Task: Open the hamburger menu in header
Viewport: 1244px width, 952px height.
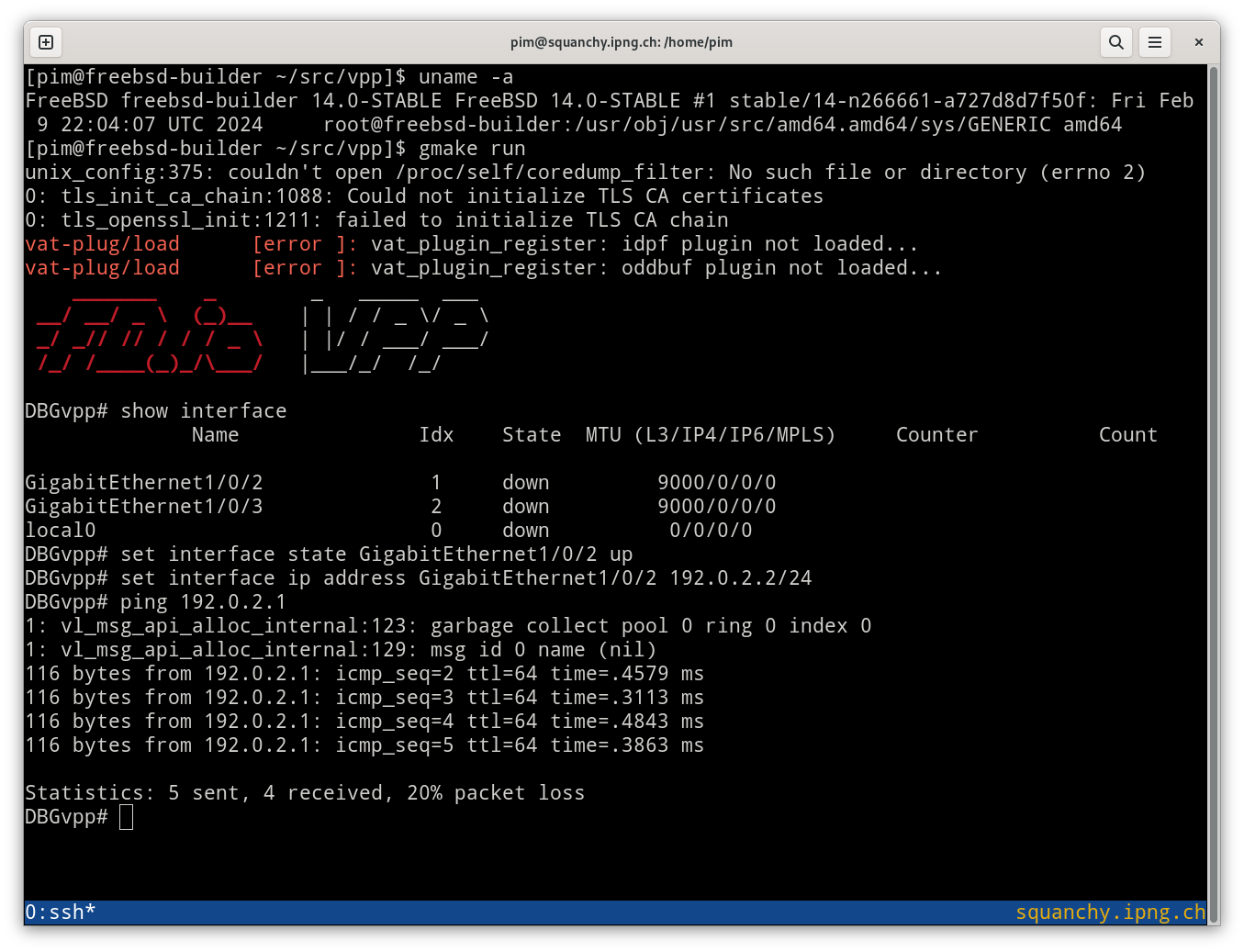Action: 1155,42
